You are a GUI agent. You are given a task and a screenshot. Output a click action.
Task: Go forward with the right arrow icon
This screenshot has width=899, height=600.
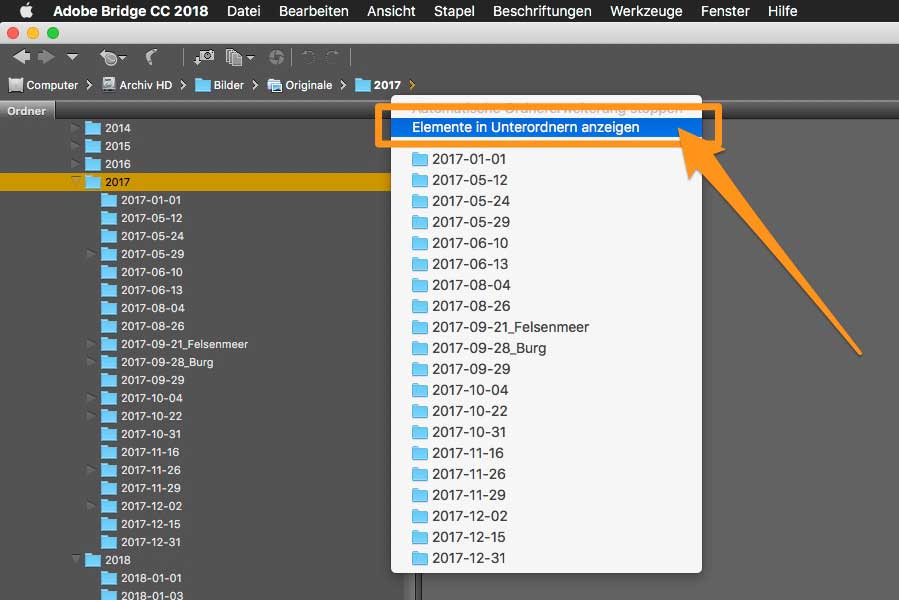tap(46, 57)
